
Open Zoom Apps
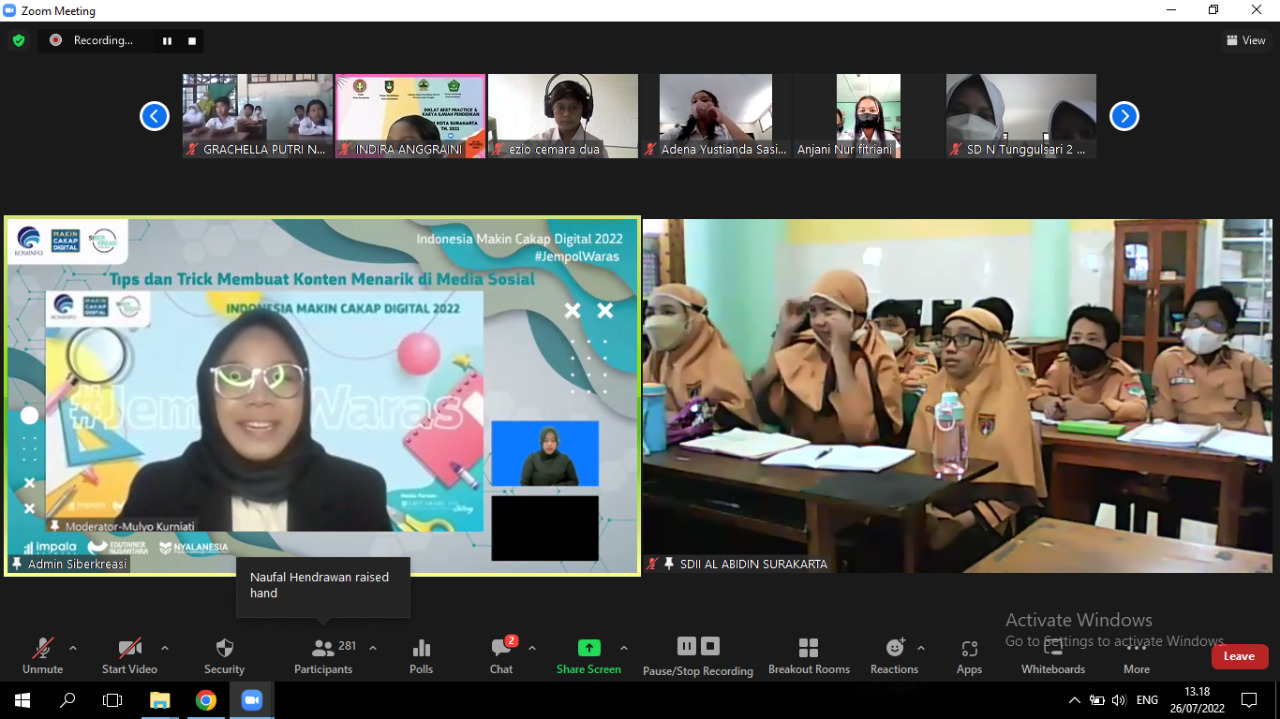pyautogui.click(x=969, y=655)
